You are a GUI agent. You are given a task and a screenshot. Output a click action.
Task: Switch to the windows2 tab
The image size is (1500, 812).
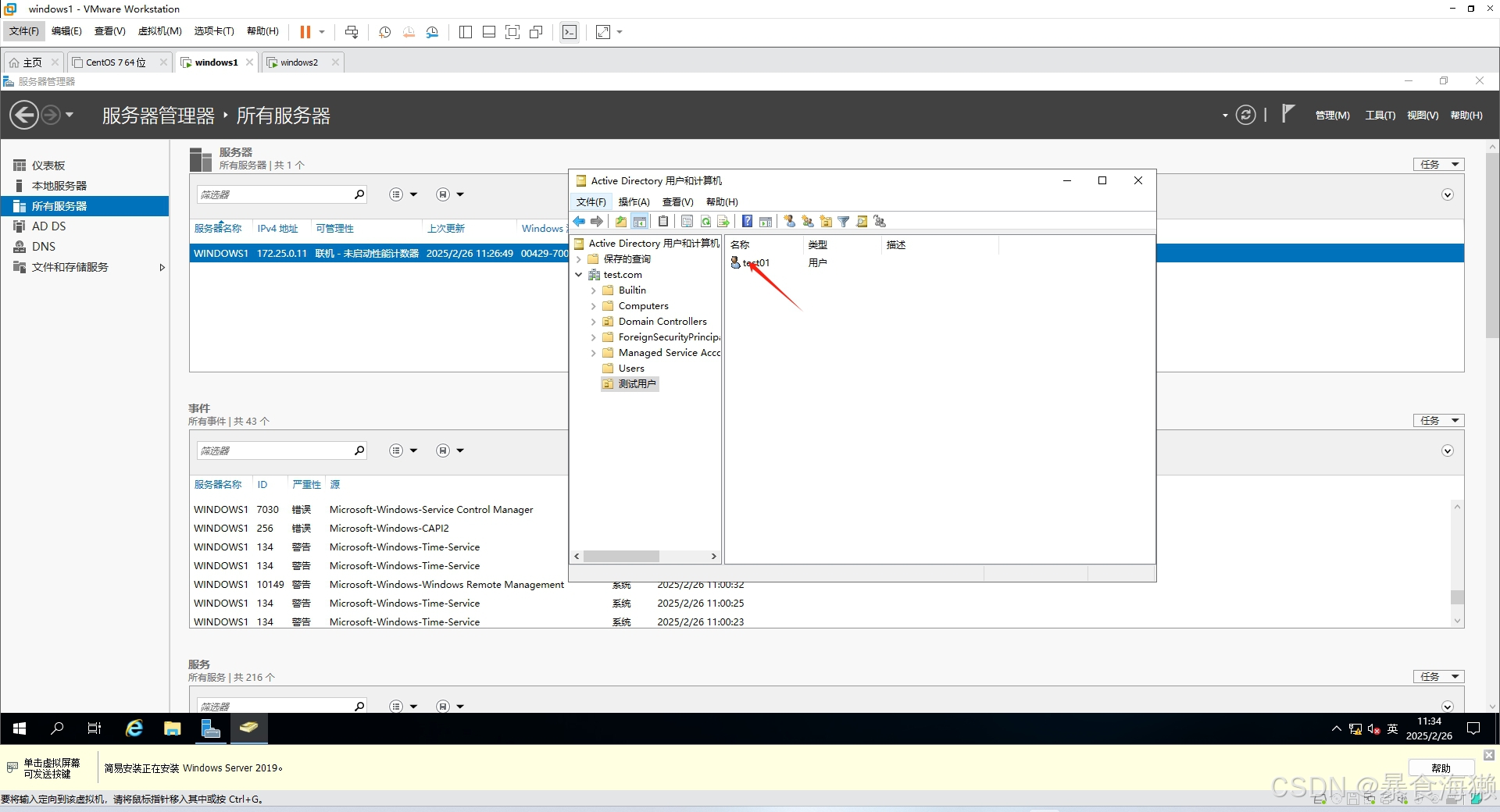tap(299, 62)
